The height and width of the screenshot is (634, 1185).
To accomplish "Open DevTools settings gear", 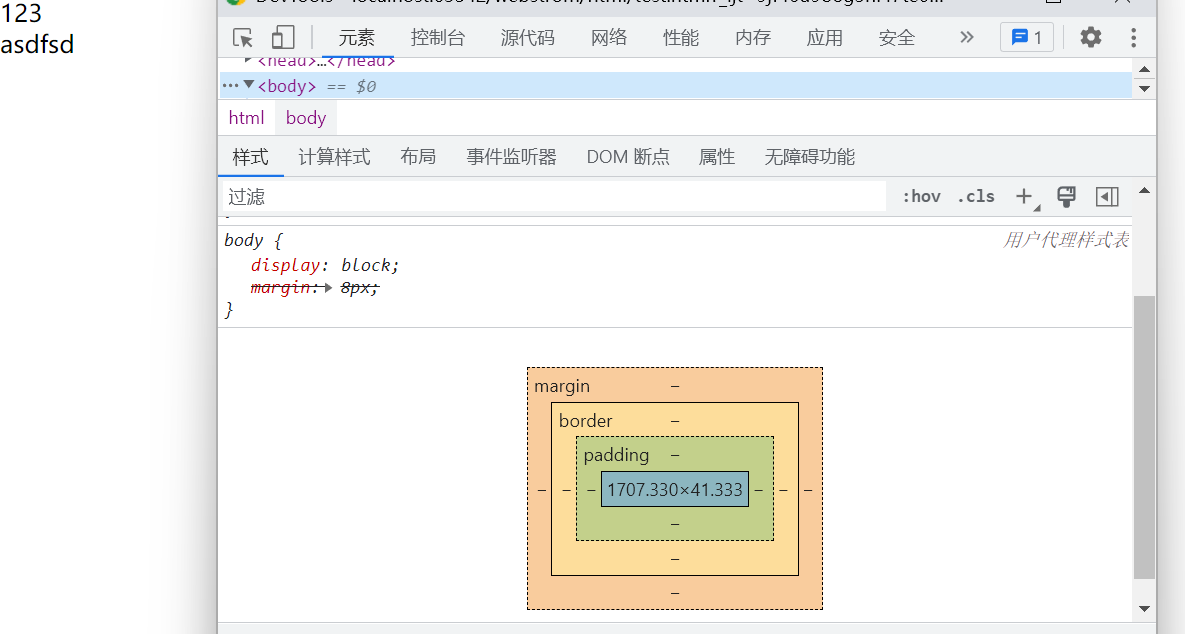I will click(1090, 37).
